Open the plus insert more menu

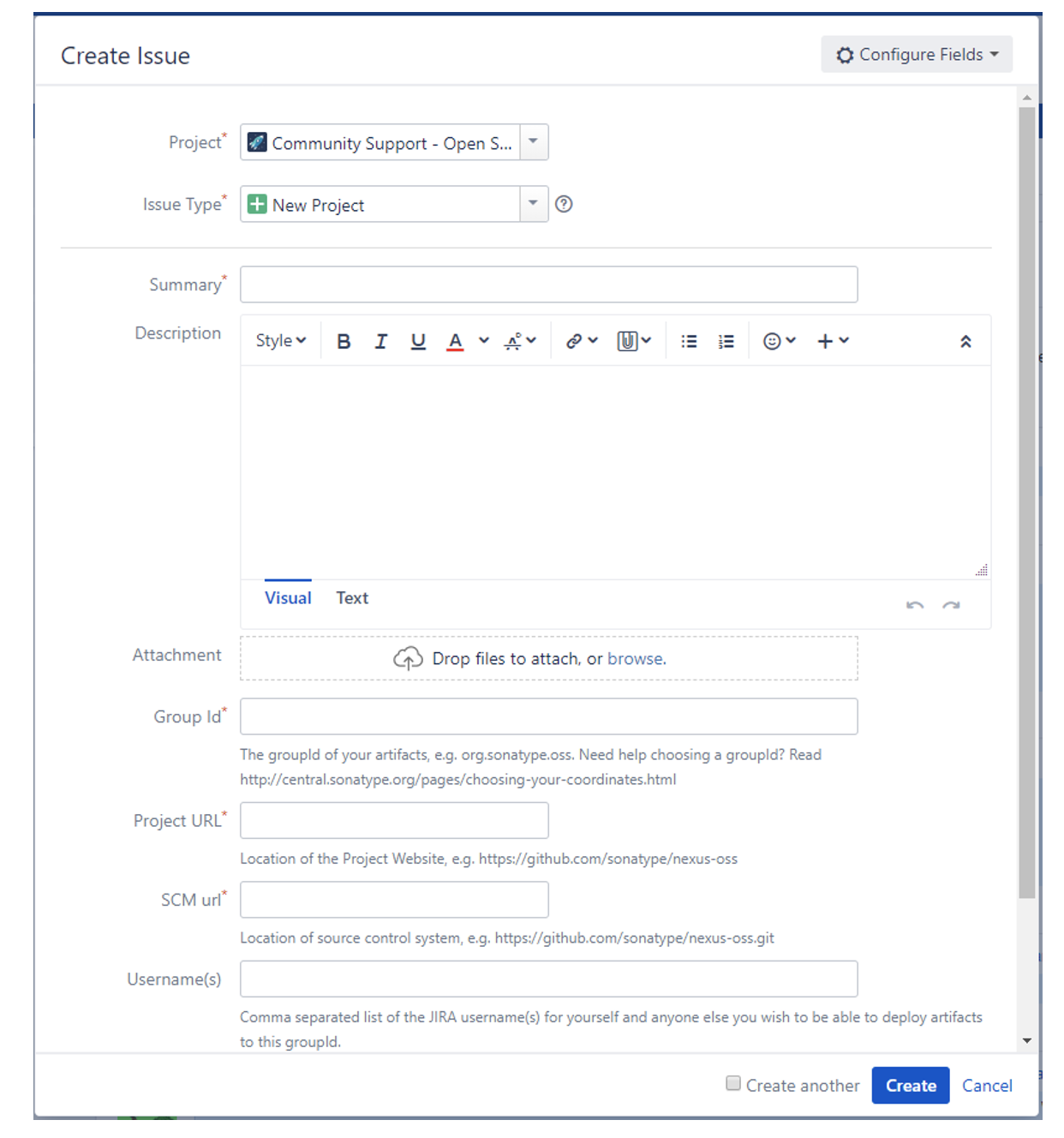click(x=833, y=341)
